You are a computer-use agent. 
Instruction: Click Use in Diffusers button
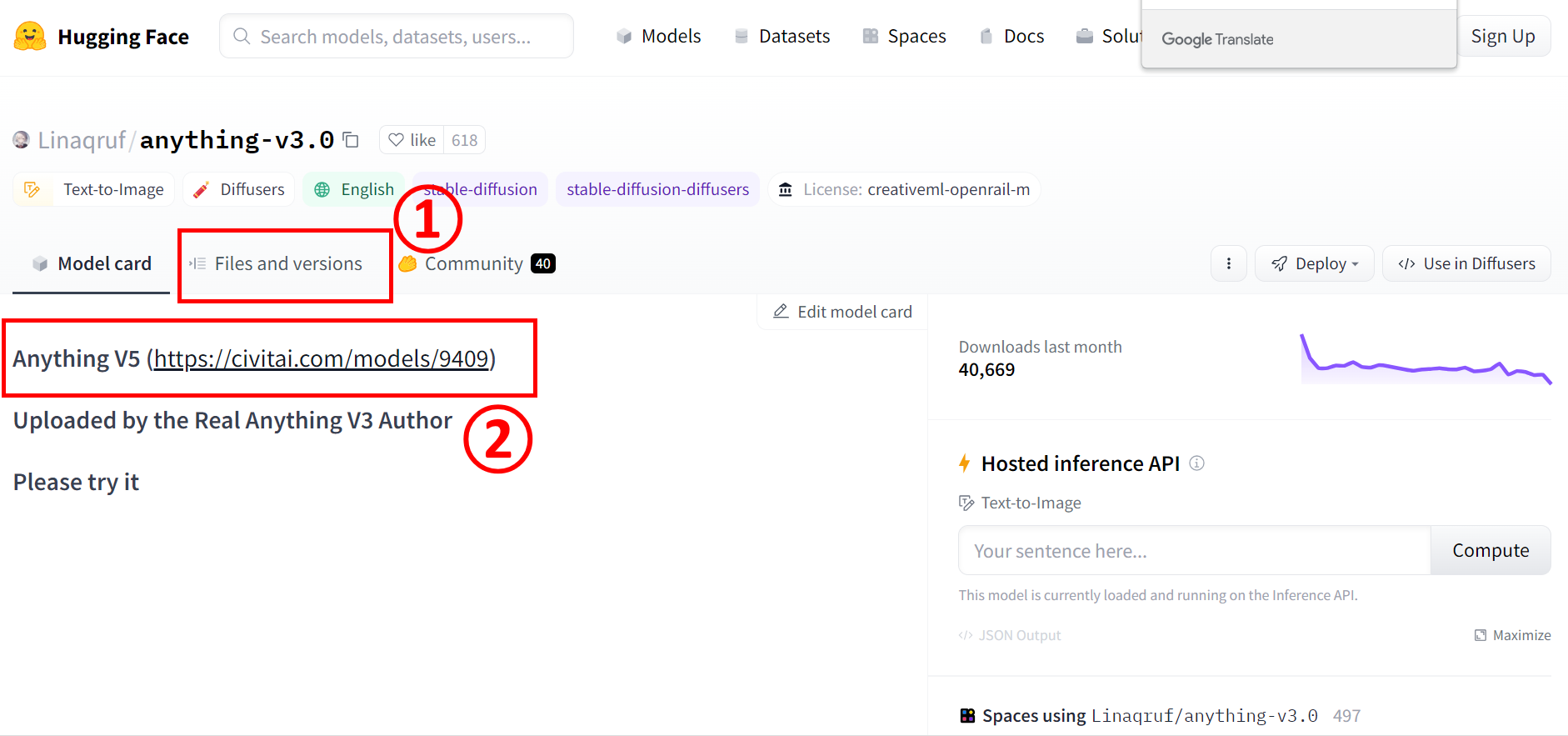point(1466,263)
